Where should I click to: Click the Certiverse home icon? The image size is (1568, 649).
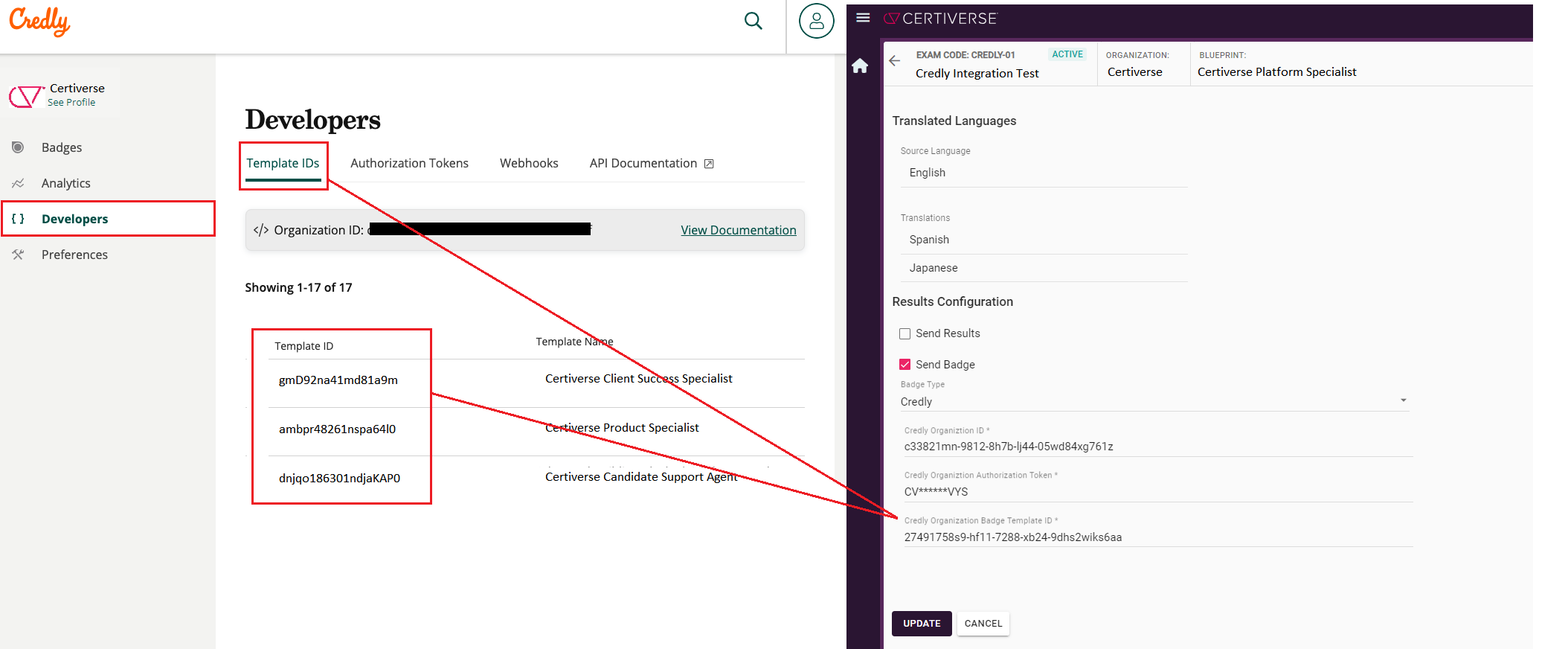pos(861,65)
